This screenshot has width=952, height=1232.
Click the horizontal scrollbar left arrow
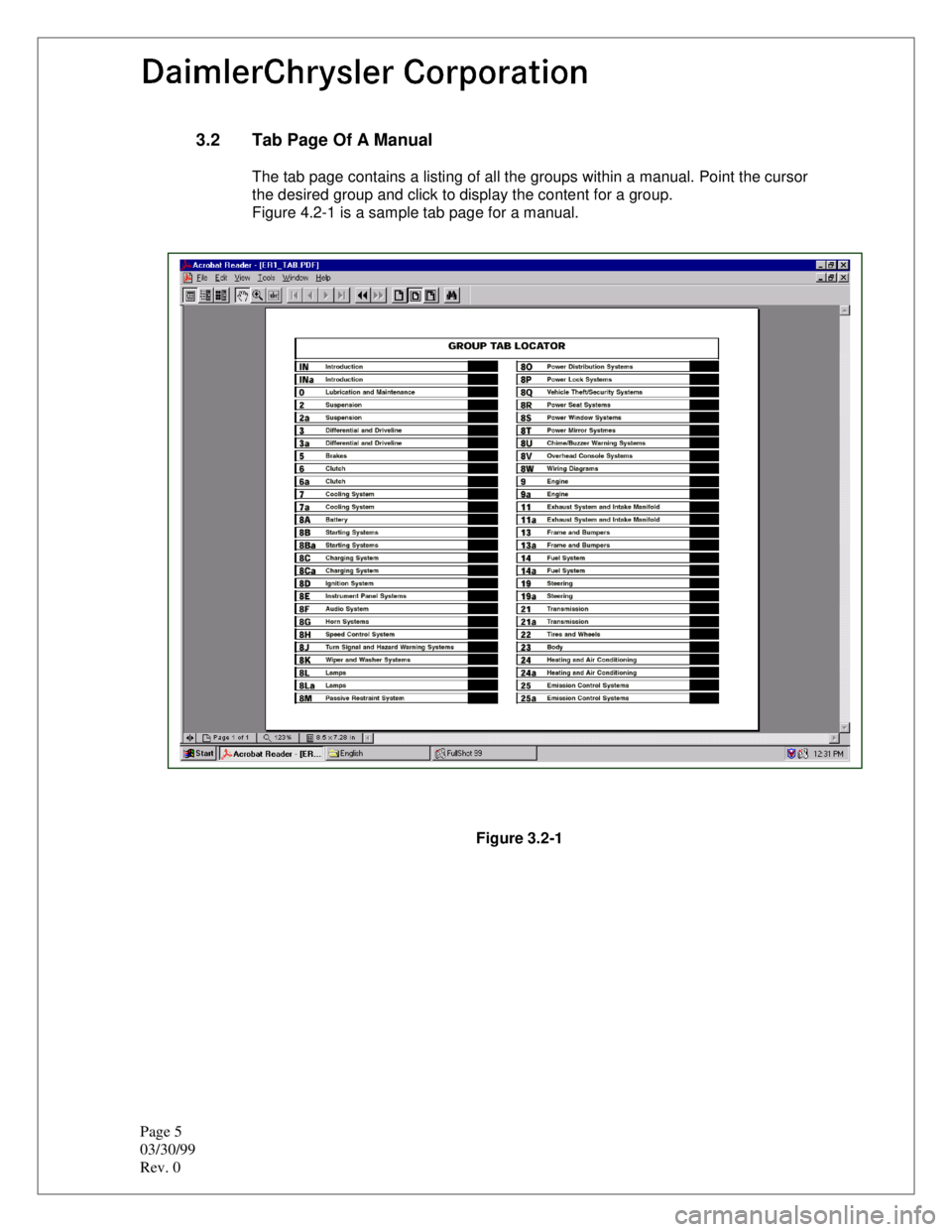(x=369, y=738)
